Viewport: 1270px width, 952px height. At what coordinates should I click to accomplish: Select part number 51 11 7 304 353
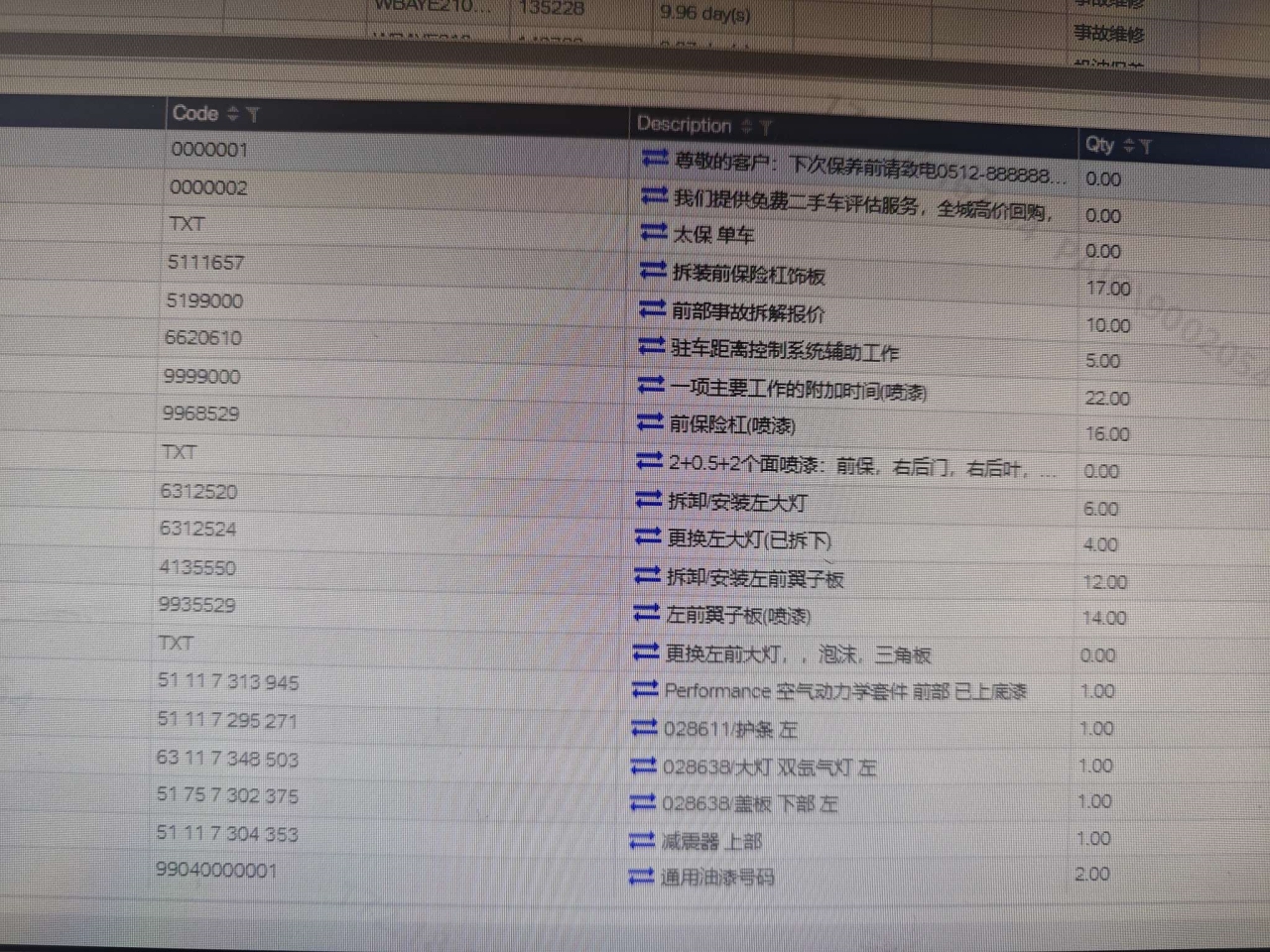[227, 834]
